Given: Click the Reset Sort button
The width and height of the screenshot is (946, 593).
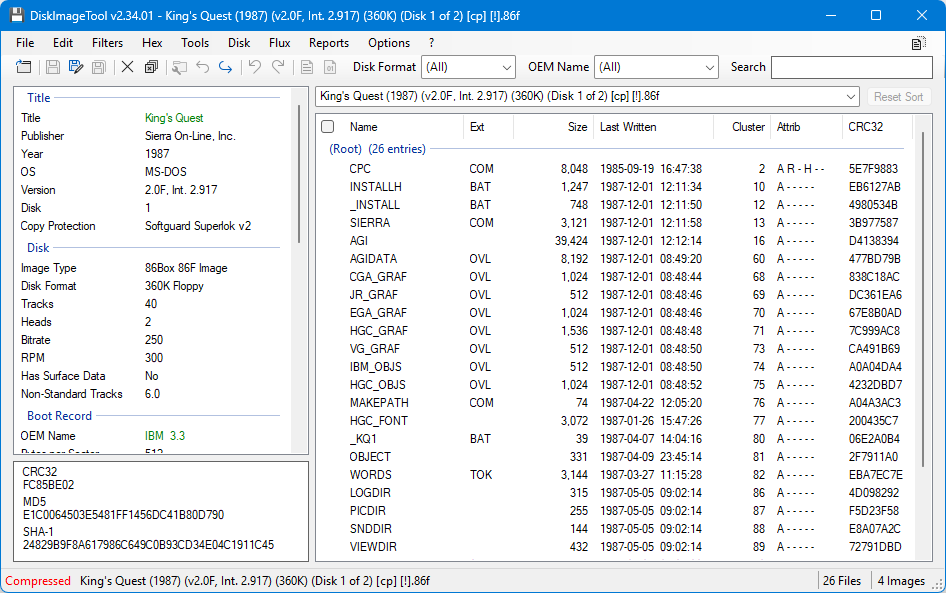Looking at the screenshot, I should pyautogui.click(x=898, y=97).
